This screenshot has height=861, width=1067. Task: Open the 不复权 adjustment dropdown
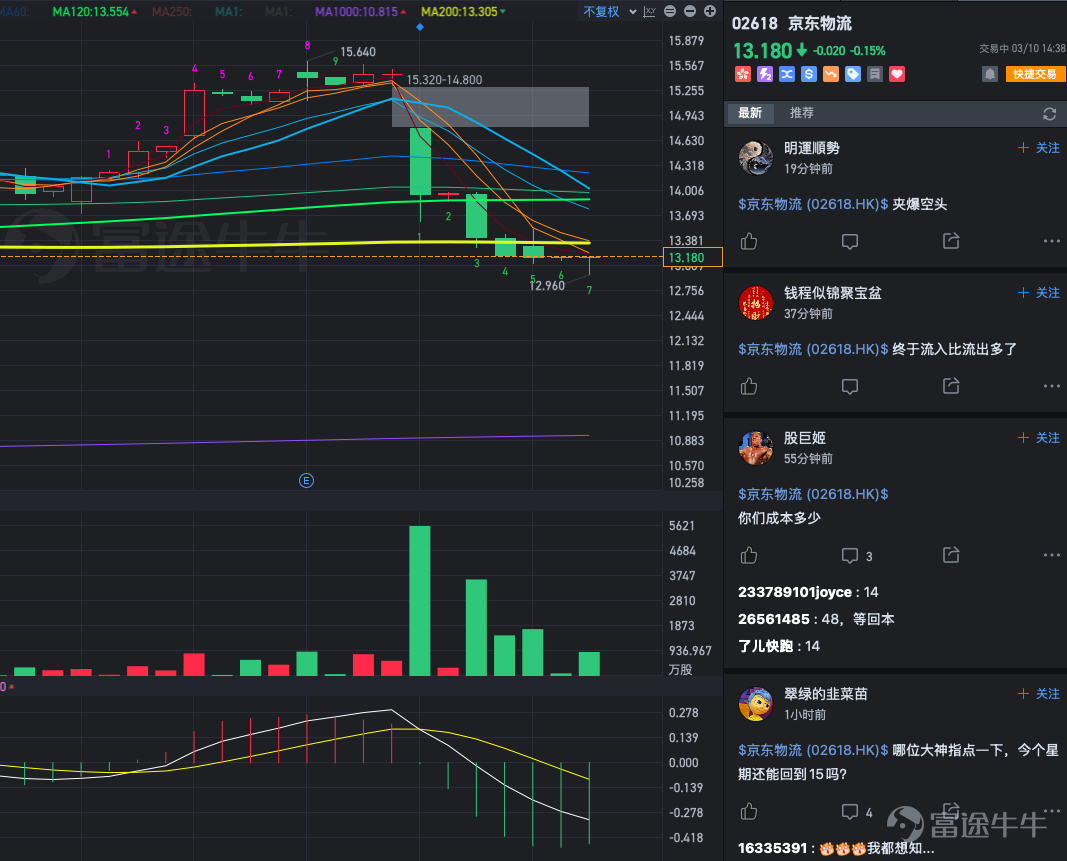610,12
